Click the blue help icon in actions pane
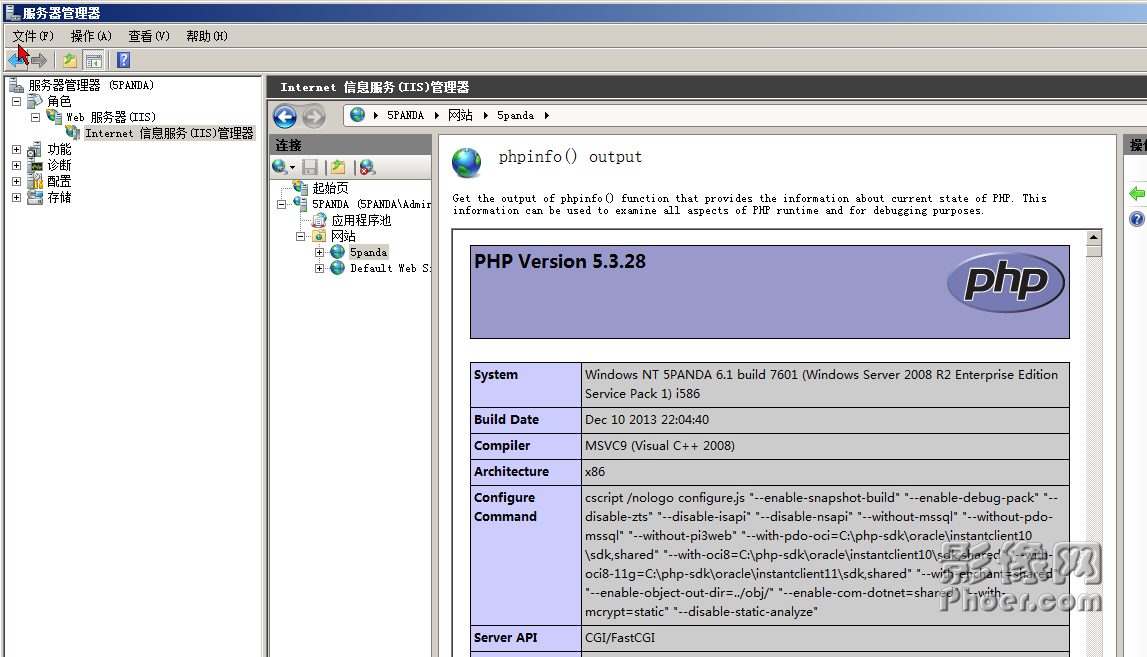The width and height of the screenshot is (1147, 657). (x=1137, y=219)
